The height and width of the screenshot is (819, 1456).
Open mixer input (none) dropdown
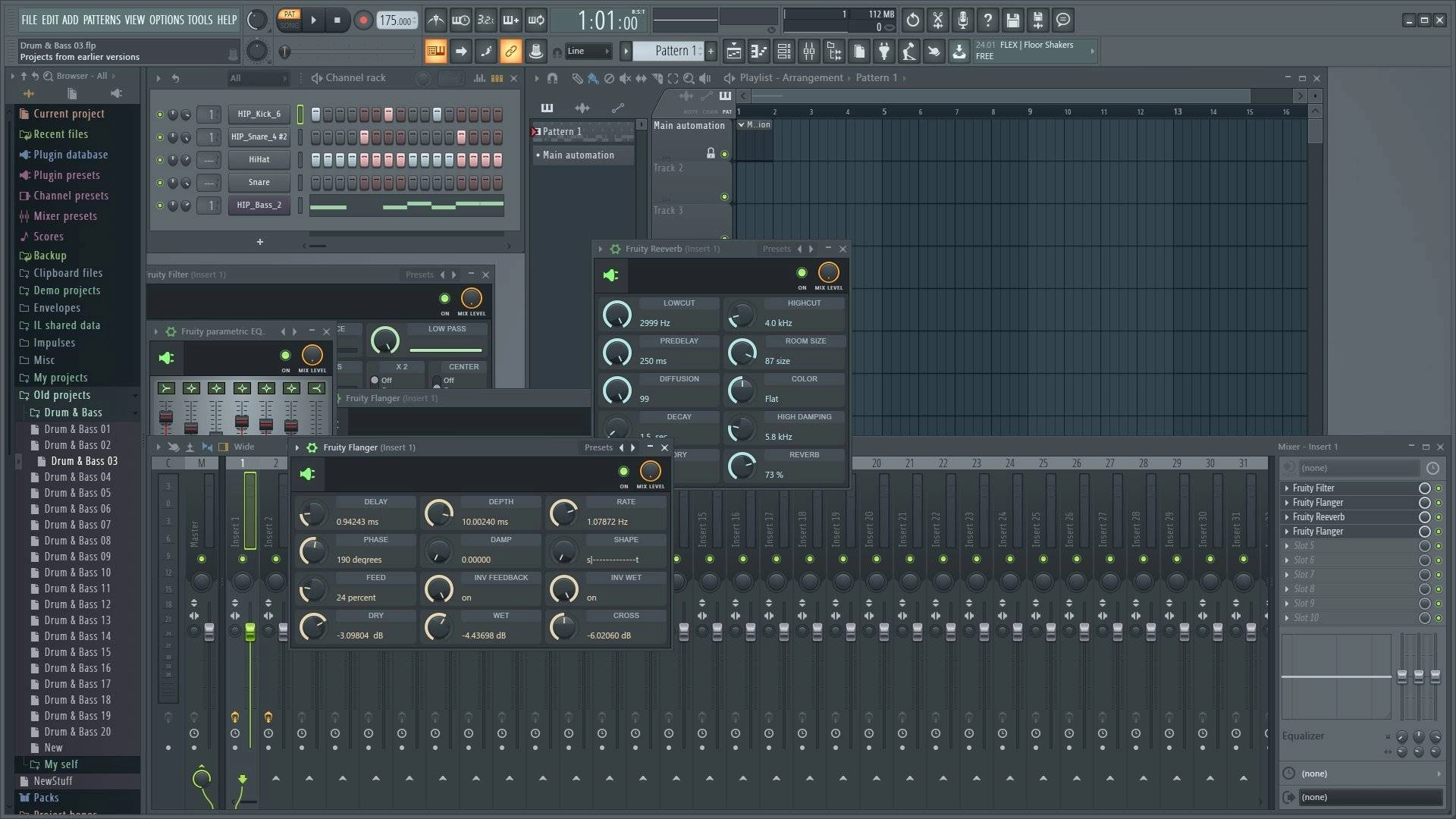pos(1359,469)
